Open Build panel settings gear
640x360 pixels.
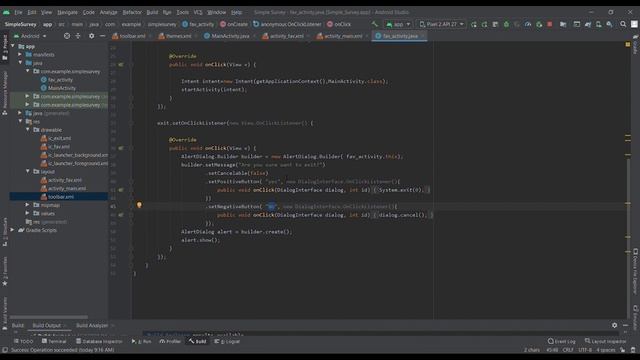click(614, 325)
